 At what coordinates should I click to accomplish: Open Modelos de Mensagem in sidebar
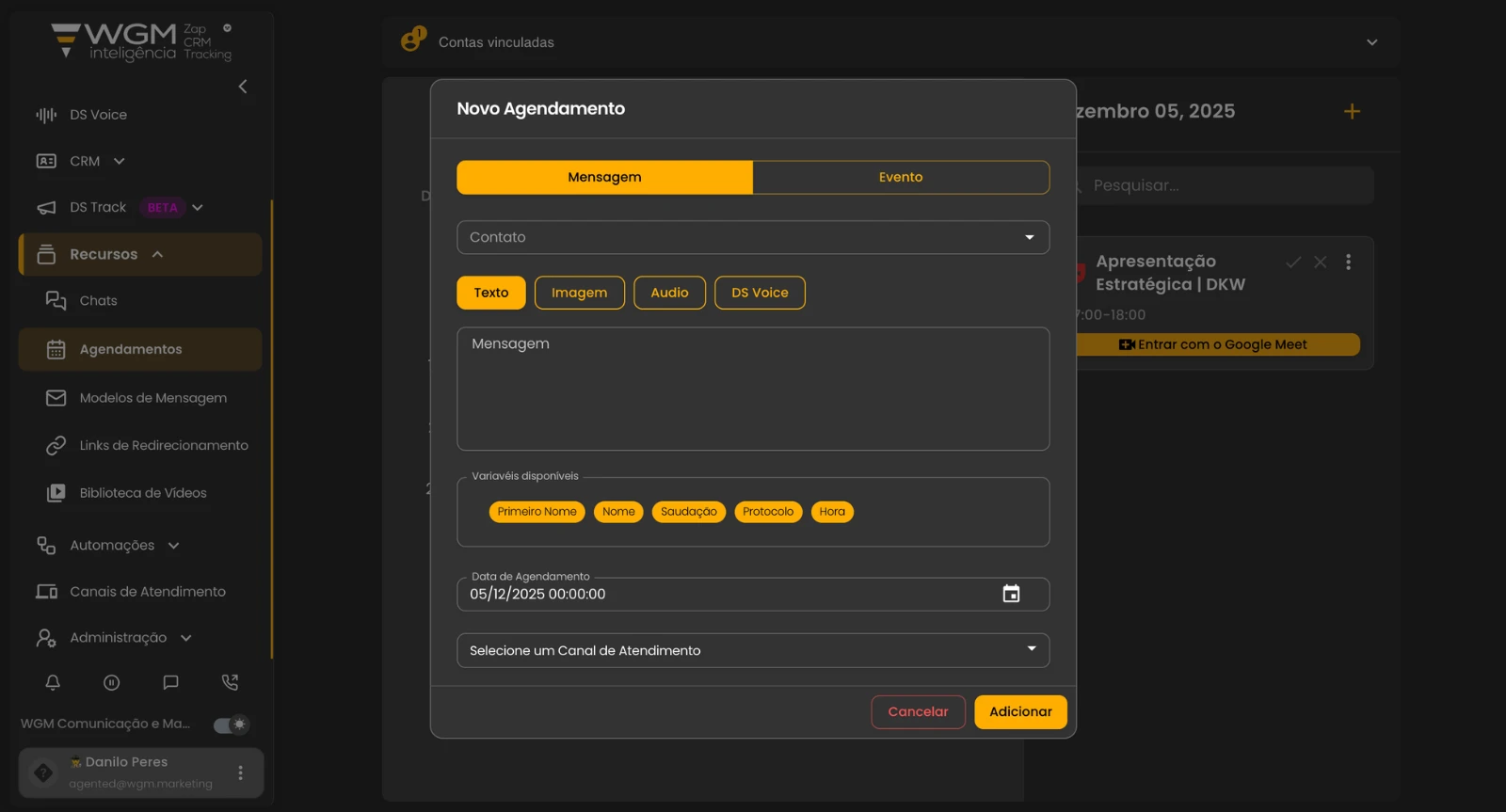click(152, 398)
